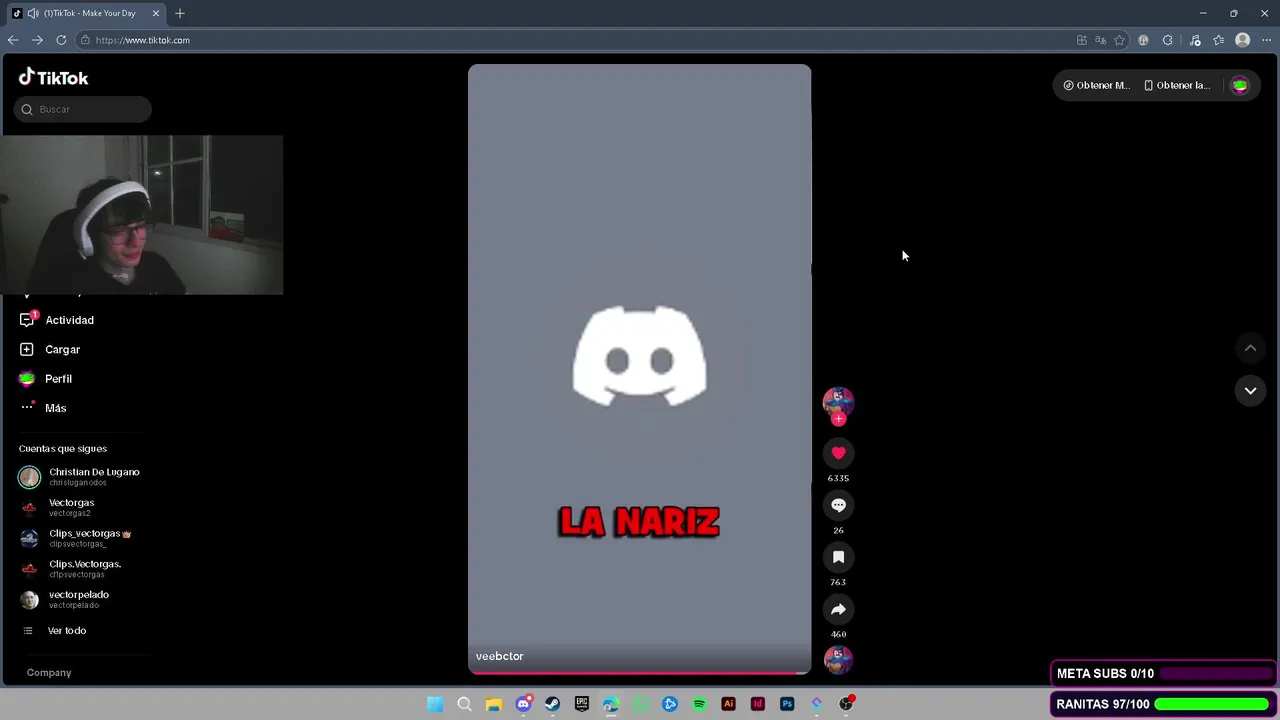
Task: Open Photoshop from the taskbar
Action: pos(787,704)
